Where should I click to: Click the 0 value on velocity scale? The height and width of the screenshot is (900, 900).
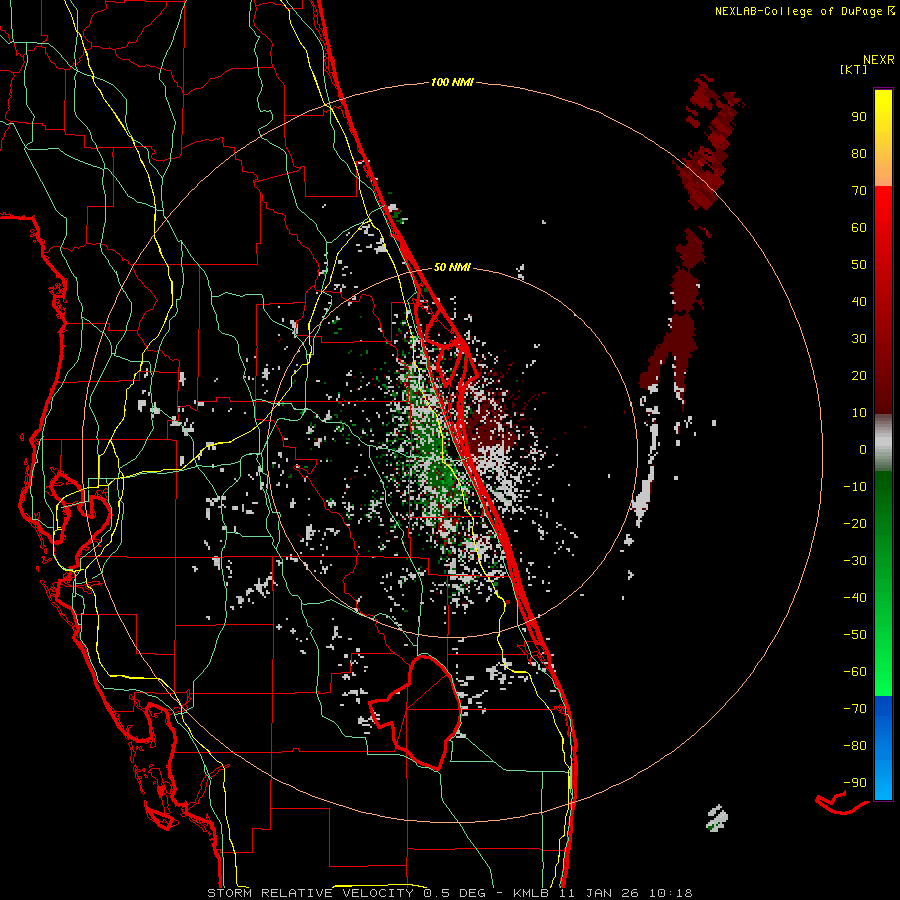[863, 449]
